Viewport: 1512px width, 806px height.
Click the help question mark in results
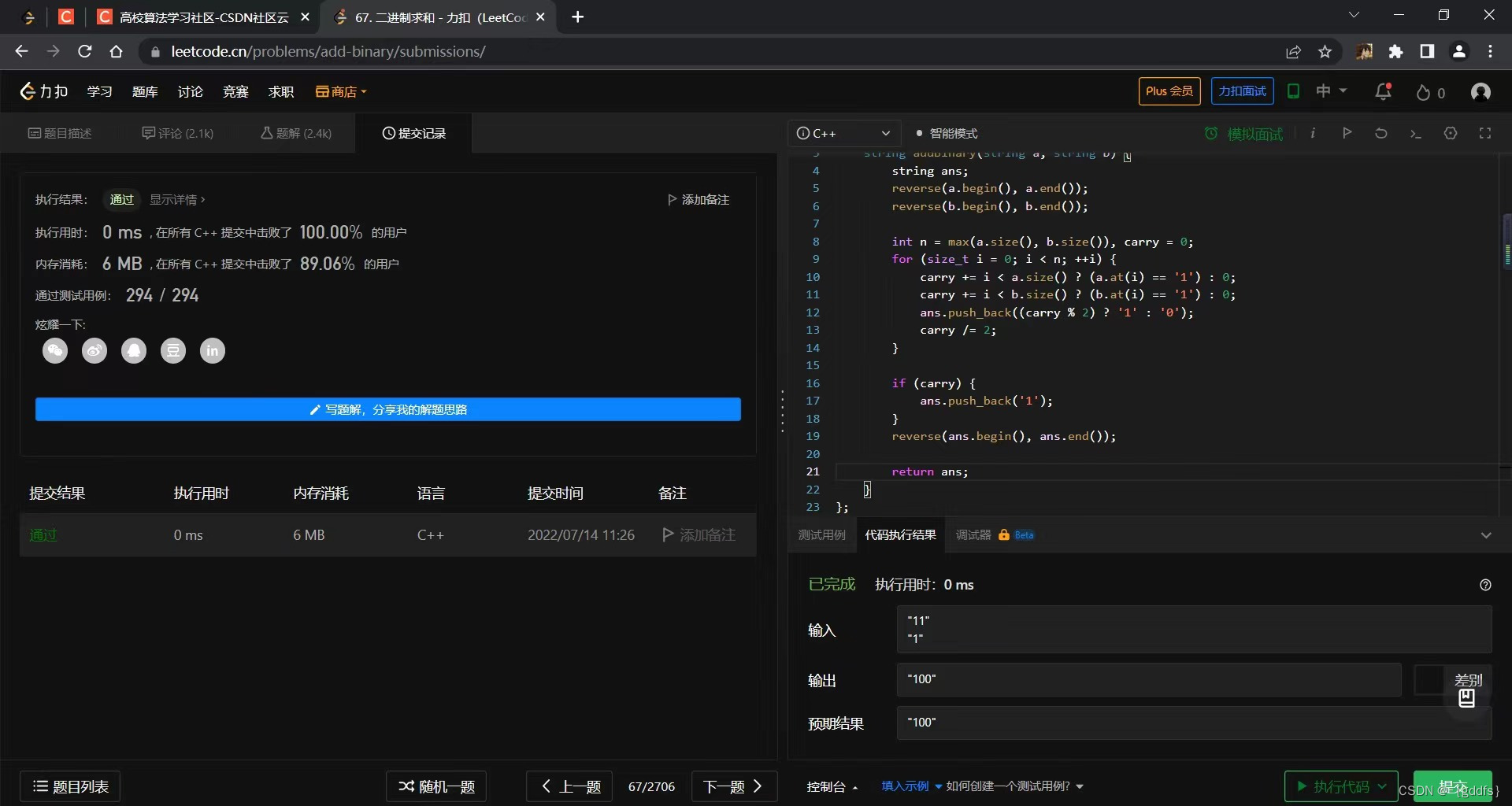click(1485, 585)
